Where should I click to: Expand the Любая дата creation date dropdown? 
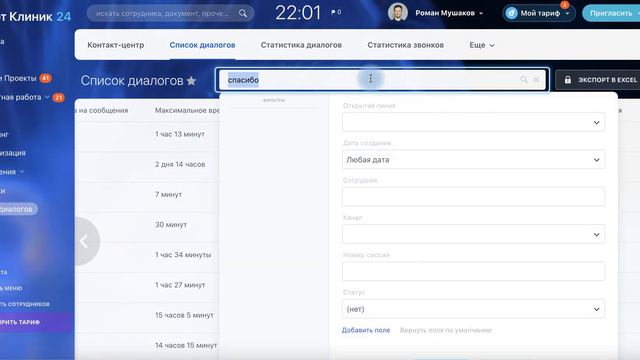473,160
